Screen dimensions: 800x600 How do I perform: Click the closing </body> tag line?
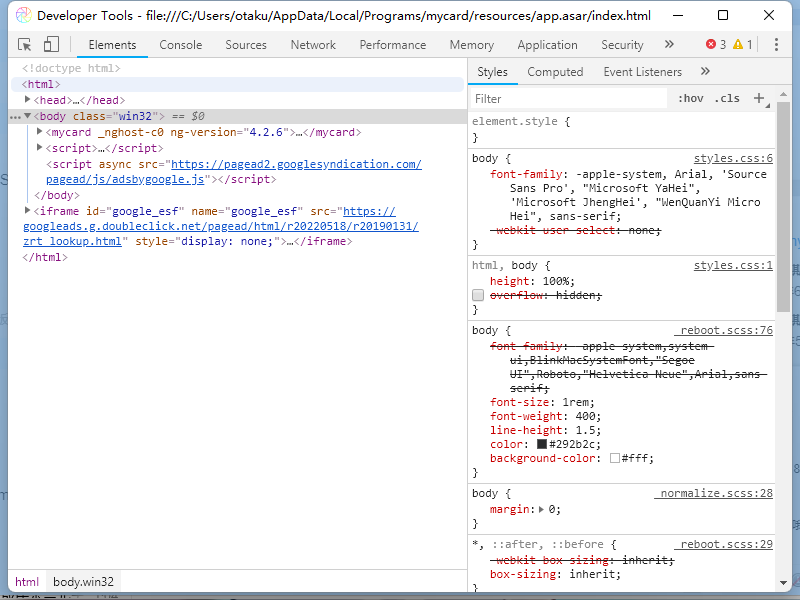57,195
